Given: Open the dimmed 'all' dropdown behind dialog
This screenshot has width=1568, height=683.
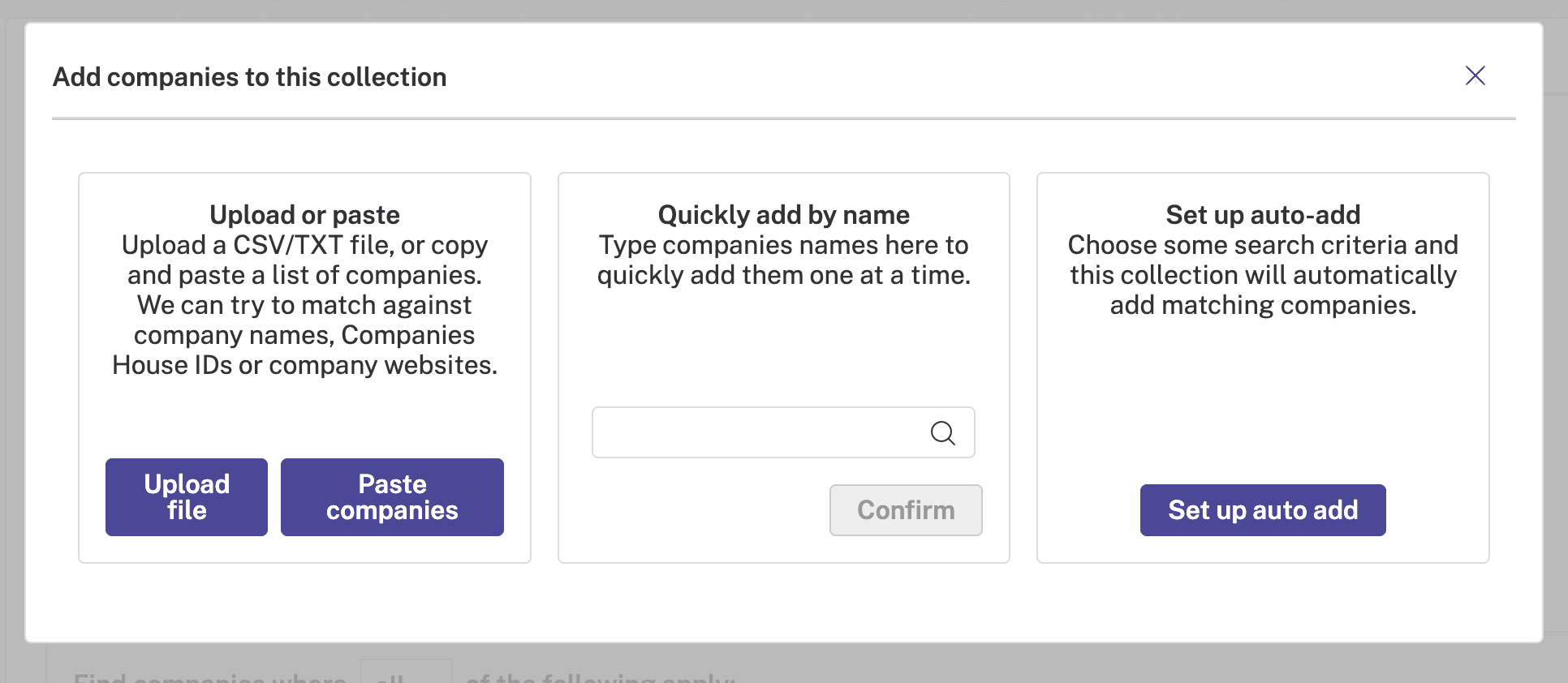Looking at the screenshot, I should [x=406, y=672].
